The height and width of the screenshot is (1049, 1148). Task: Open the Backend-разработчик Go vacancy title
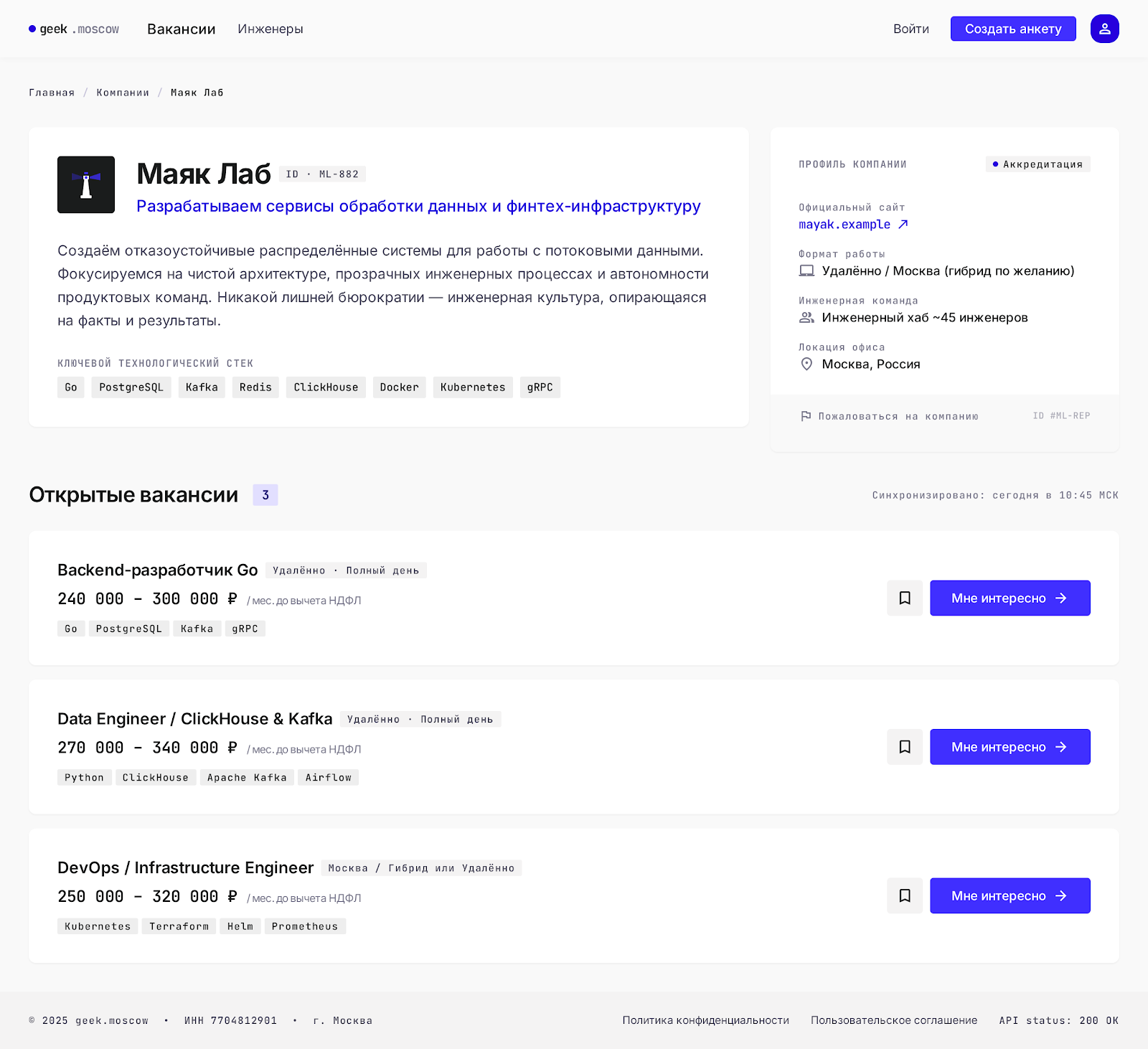(x=158, y=570)
